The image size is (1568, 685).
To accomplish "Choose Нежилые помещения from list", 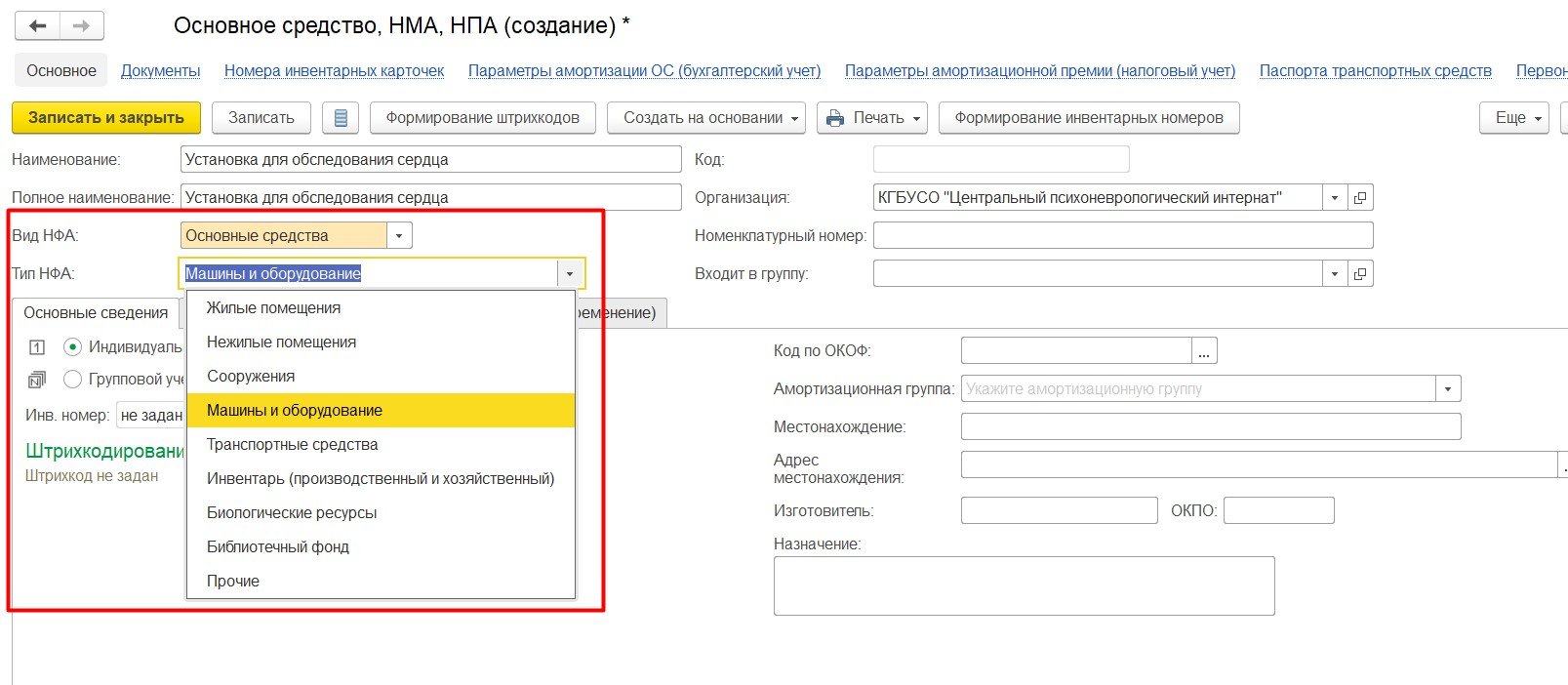I will tap(381, 342).
